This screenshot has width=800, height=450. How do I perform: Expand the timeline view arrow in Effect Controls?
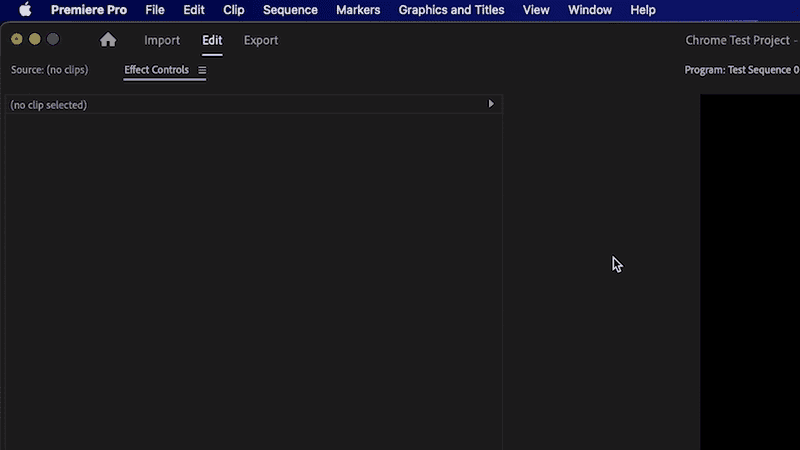point(490,104)
